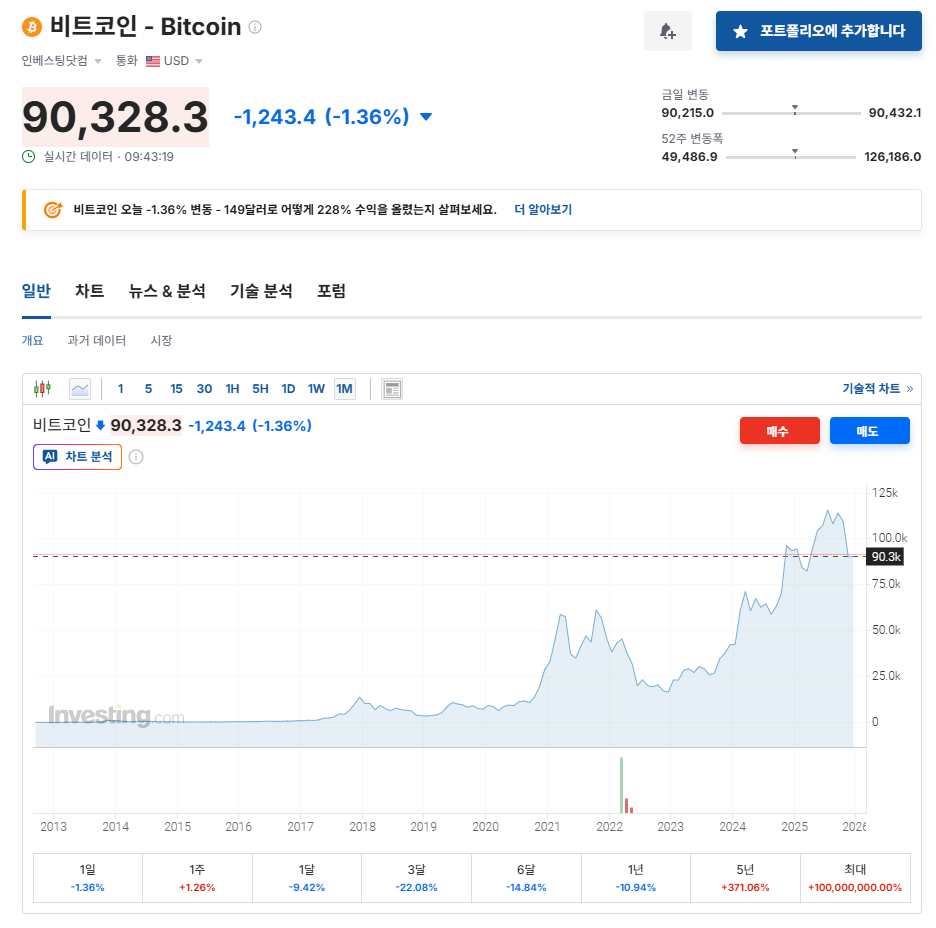This screenshot has height=928, width=936.
Task: Select the 개요 sub-tab
Action: 33,340
